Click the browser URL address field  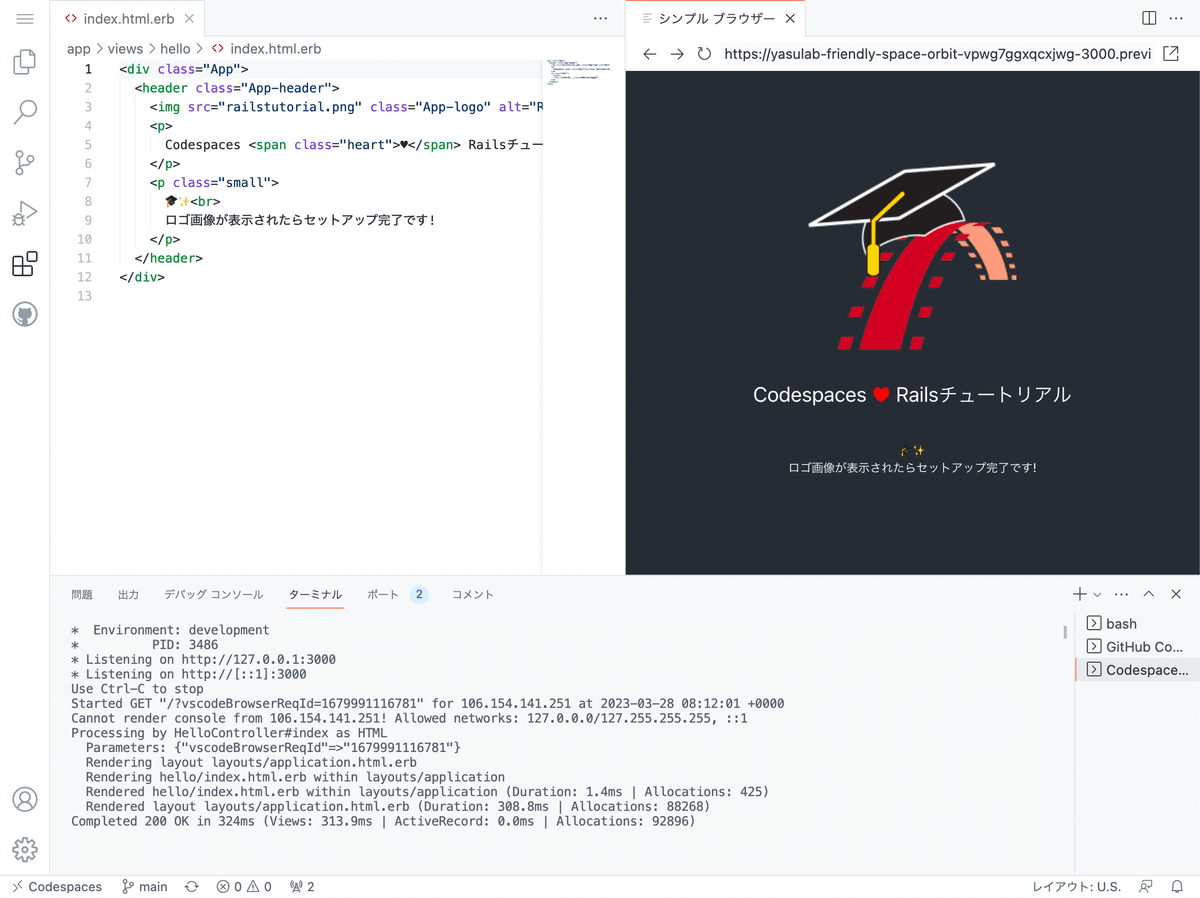(x=937, y=54)
